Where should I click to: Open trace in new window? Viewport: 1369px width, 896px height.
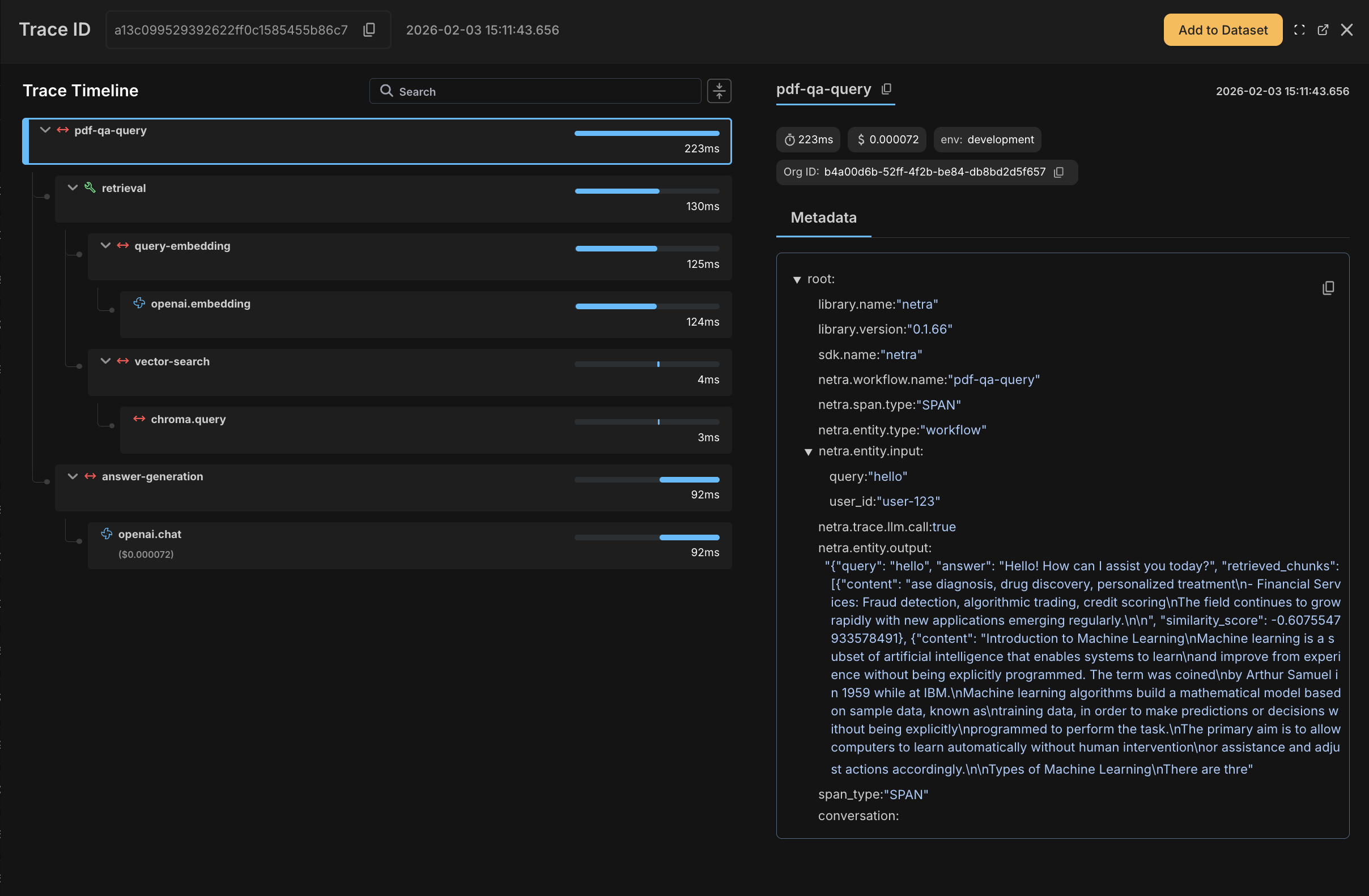click(x=1323, y=30)
